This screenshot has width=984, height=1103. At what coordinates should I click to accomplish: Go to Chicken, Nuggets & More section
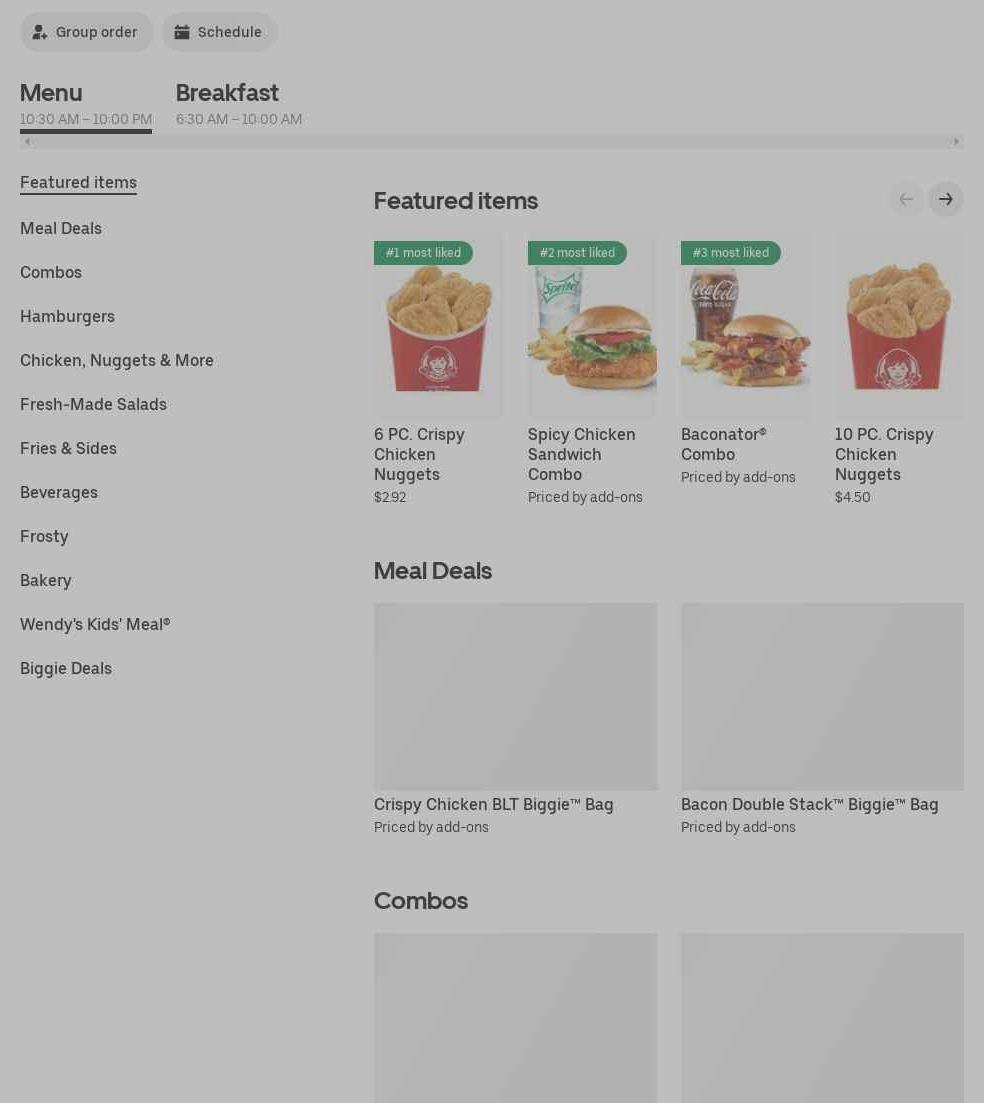coord(117,360)
